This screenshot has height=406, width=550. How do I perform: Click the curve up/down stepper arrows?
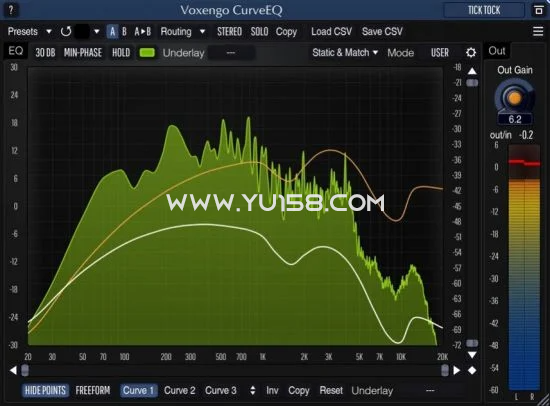(x=253, y=391)
